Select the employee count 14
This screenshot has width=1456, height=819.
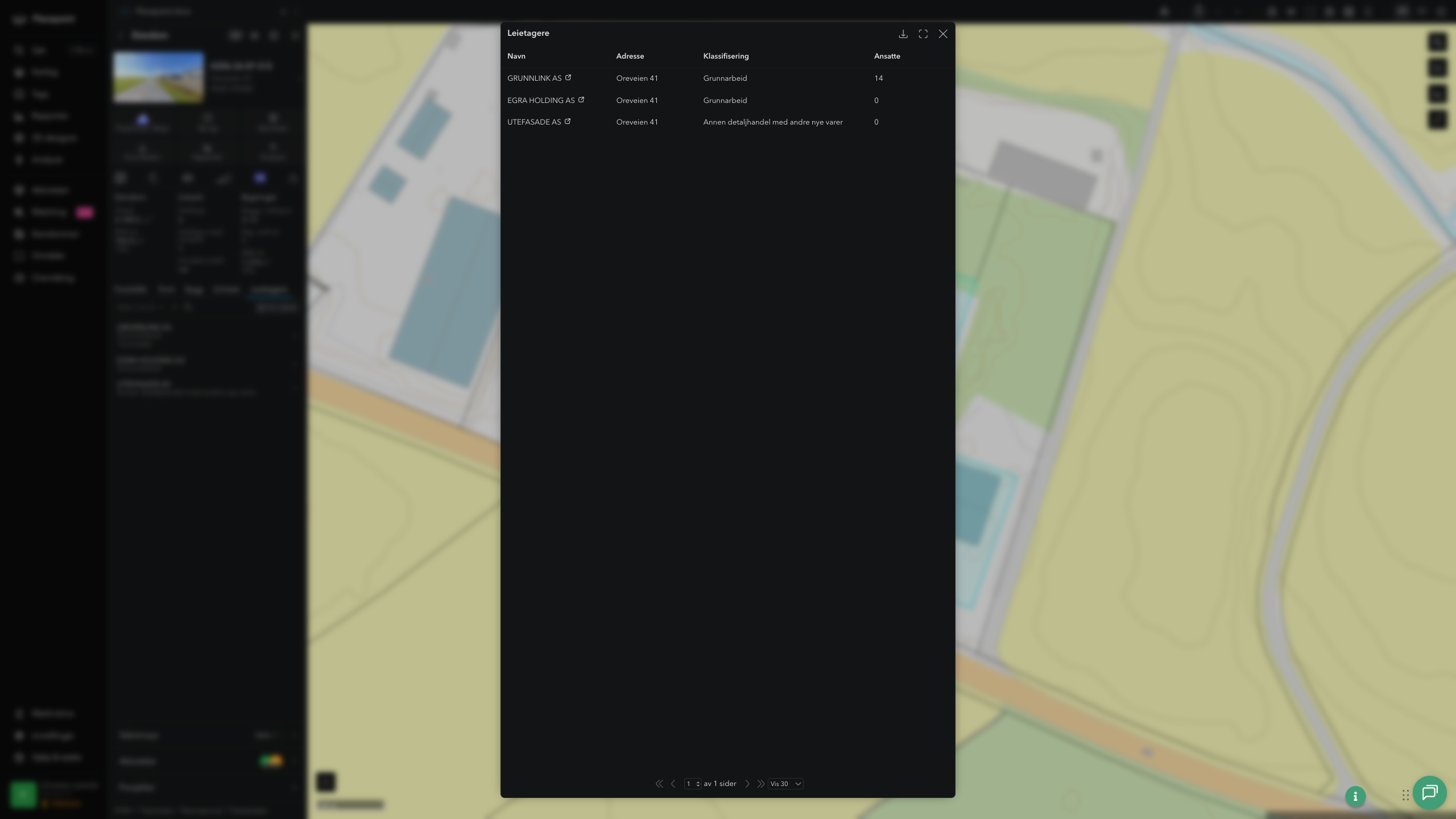pyautogui.click(x=879, y=78)
